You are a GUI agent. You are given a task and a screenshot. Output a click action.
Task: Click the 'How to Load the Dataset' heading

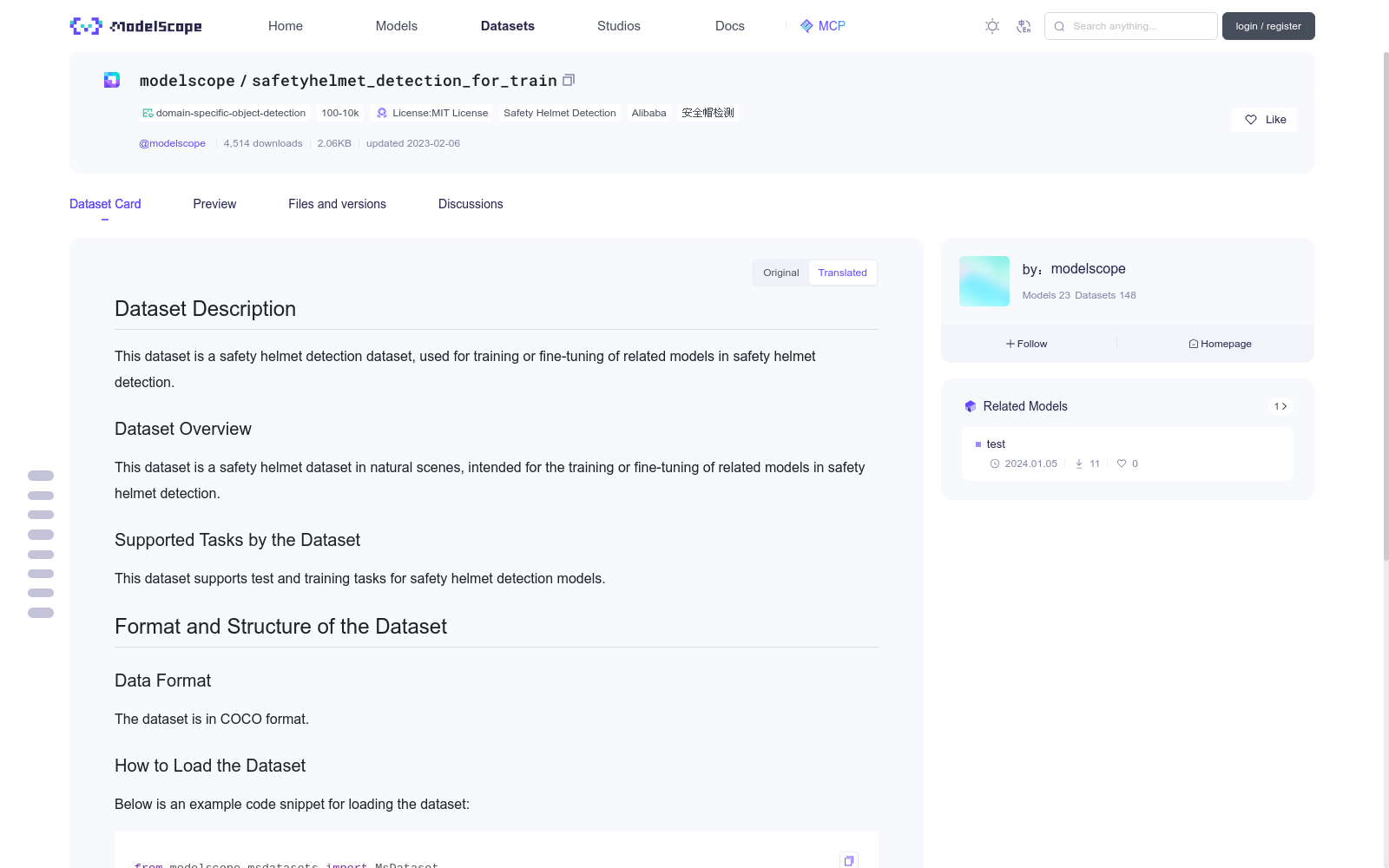210,766
